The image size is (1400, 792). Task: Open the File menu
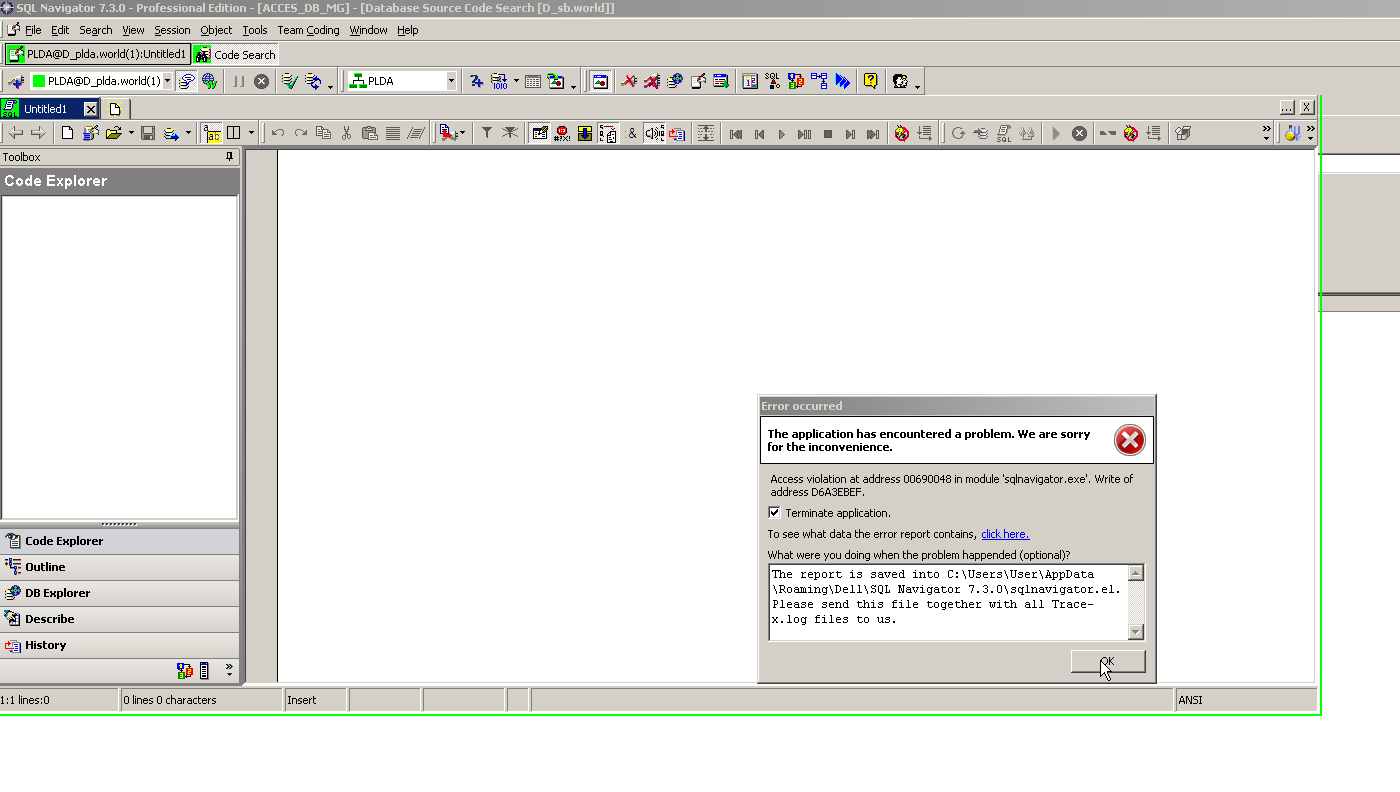[33, 30]
